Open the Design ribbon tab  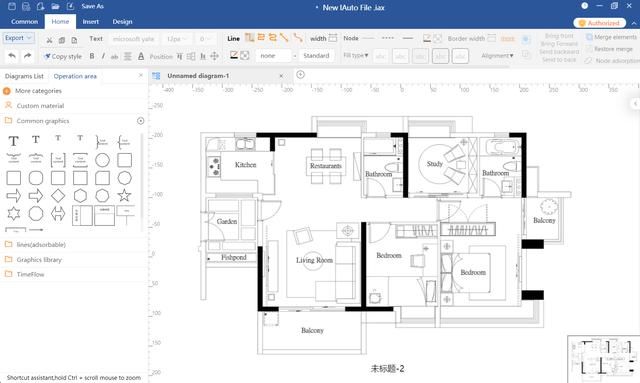pos(122,22)
